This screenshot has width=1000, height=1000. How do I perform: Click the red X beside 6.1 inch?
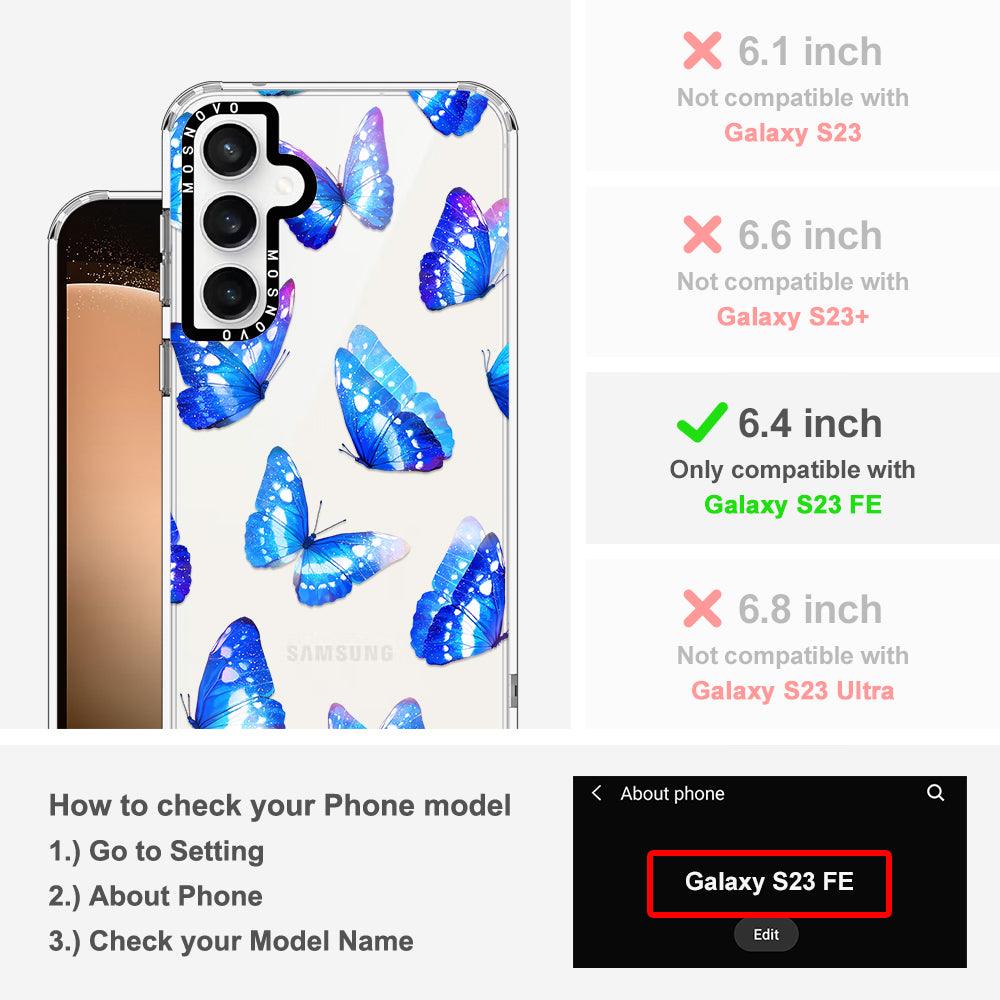[702, 50]
